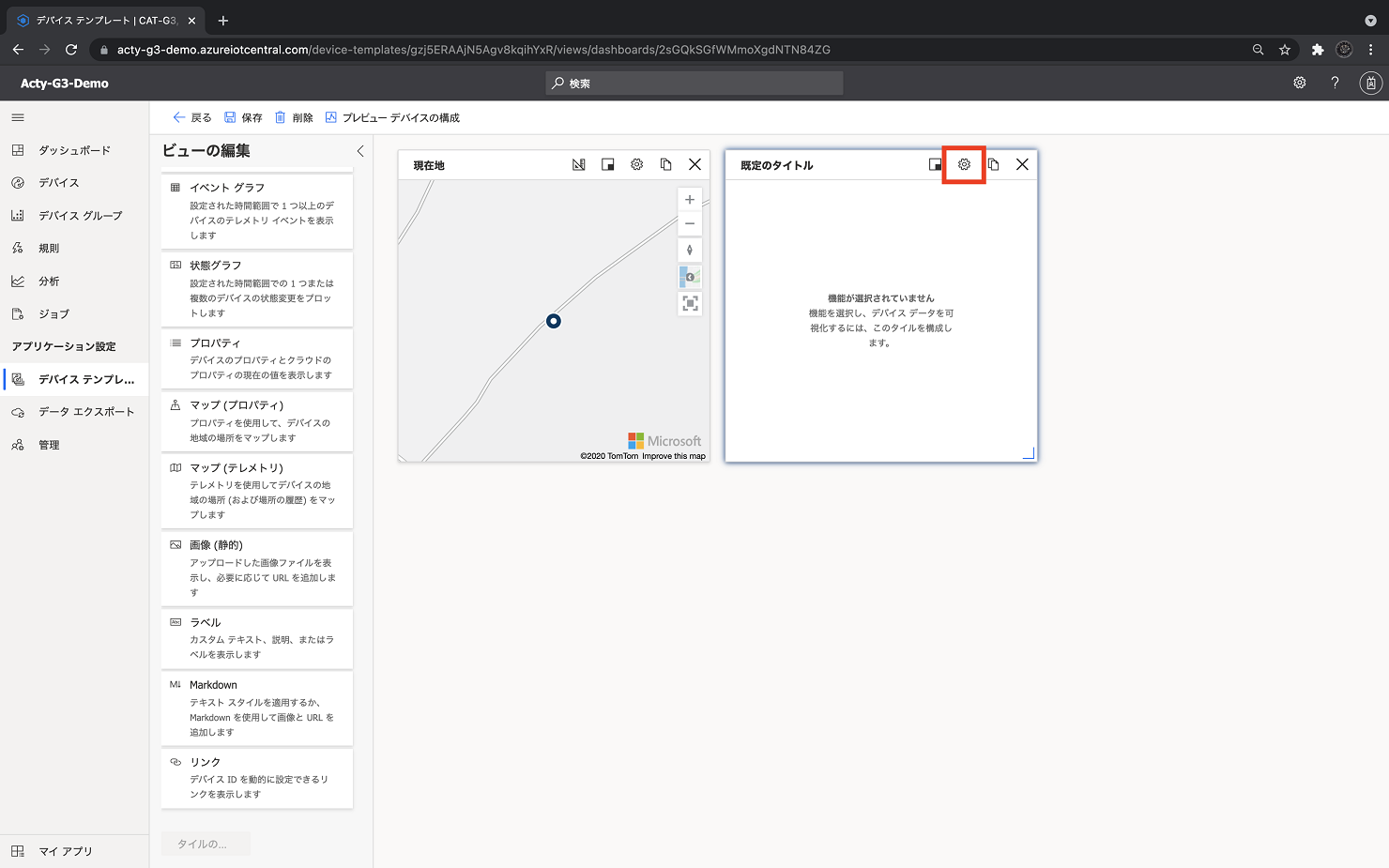
Task: Add the Markdown tile
Action: [257, 708]
